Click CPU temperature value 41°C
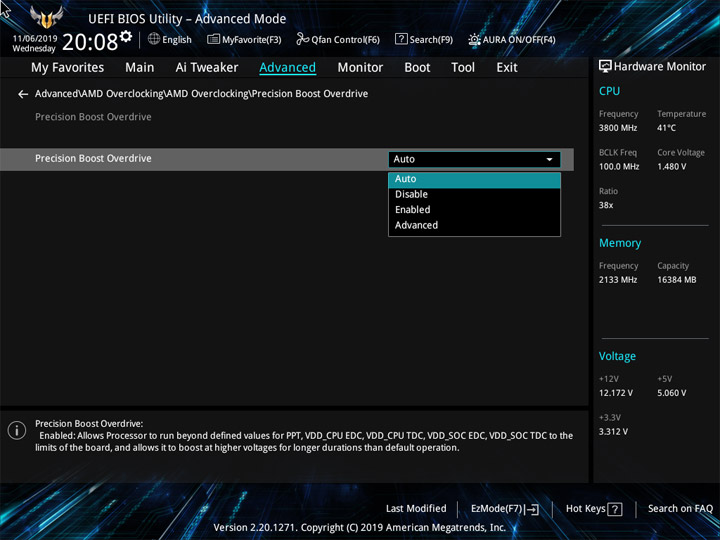 (666, 128)
